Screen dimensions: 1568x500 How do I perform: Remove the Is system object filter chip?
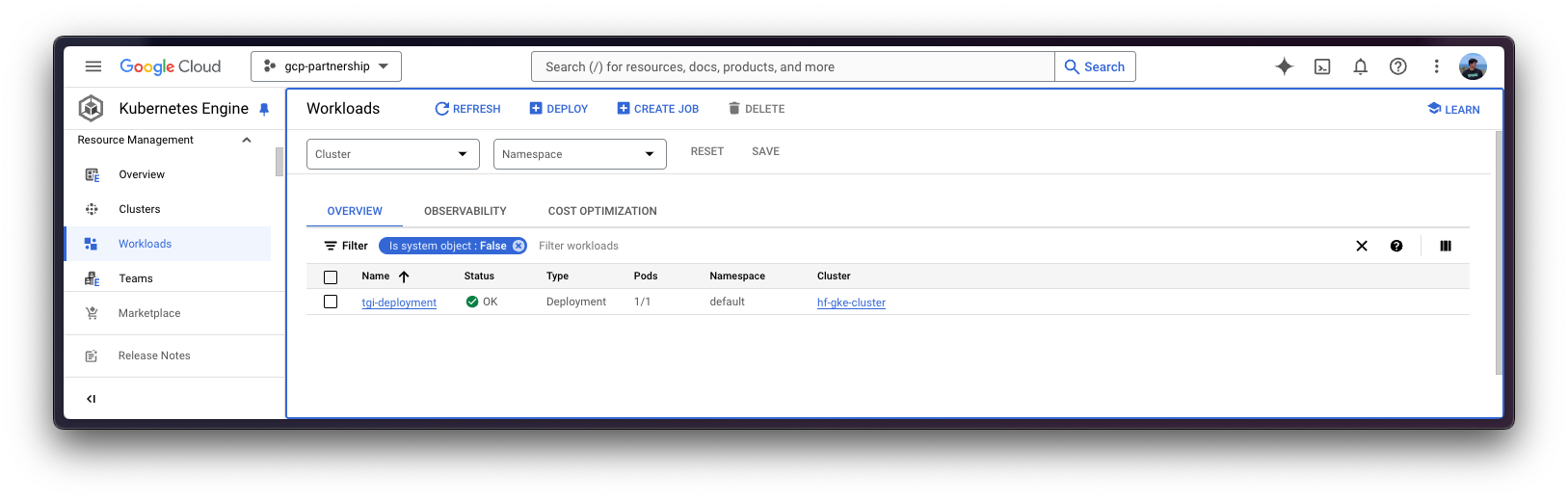[x=518, y=246]
